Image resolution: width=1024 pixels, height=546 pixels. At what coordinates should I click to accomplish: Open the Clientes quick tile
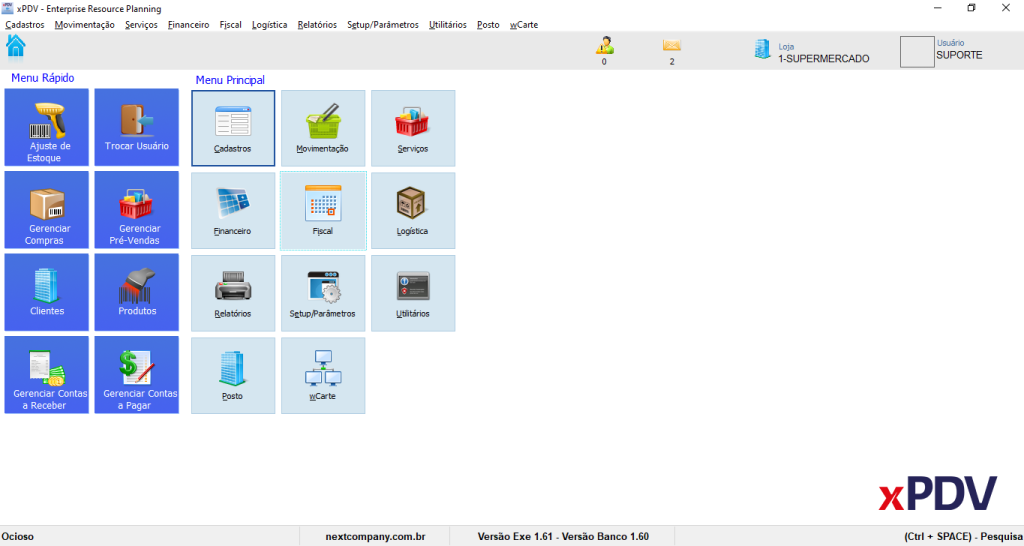[46, 292]
